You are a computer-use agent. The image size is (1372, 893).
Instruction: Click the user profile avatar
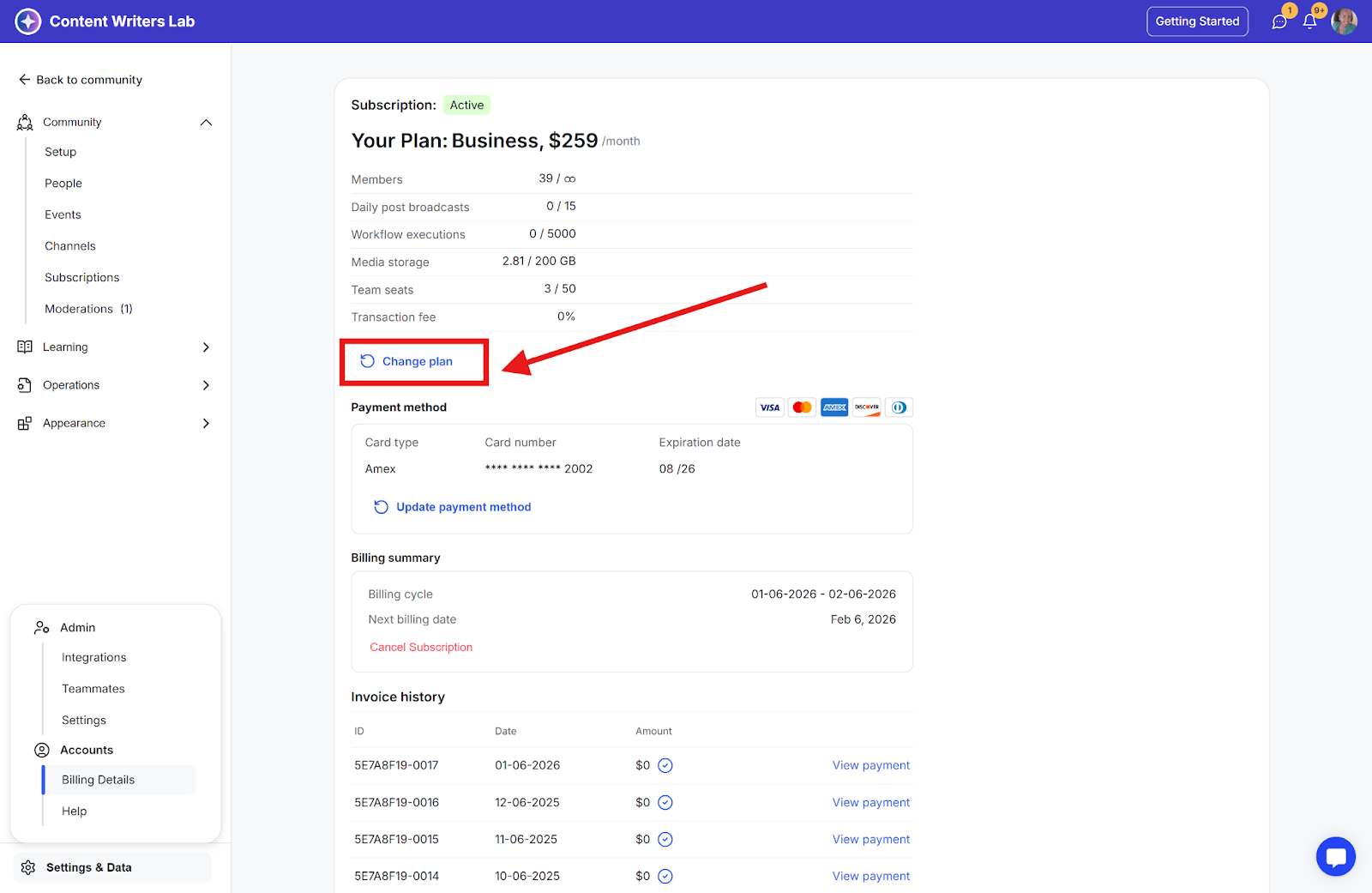click(x=1344, y=21)
